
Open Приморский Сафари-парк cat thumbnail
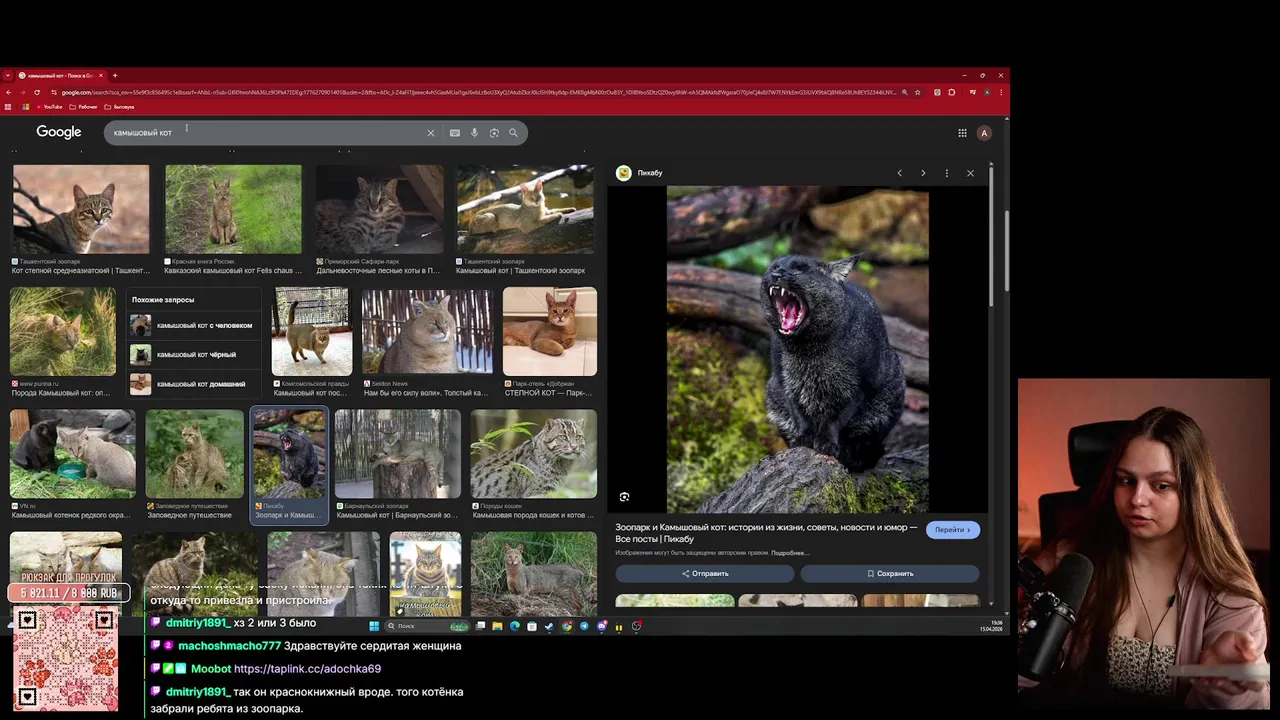[380, 209]
